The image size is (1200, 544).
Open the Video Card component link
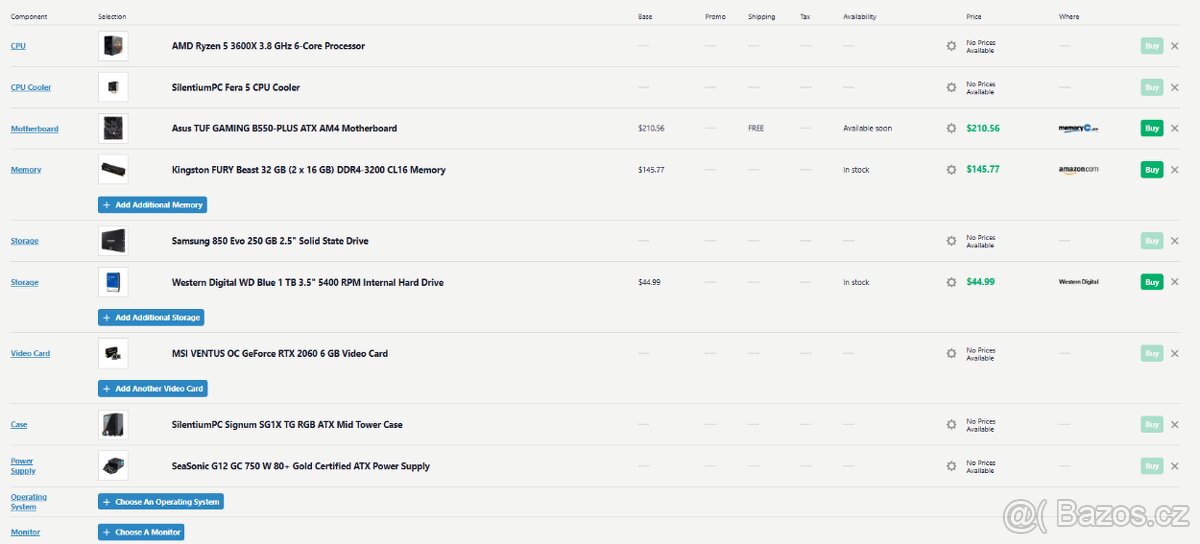tap(30, 353)
